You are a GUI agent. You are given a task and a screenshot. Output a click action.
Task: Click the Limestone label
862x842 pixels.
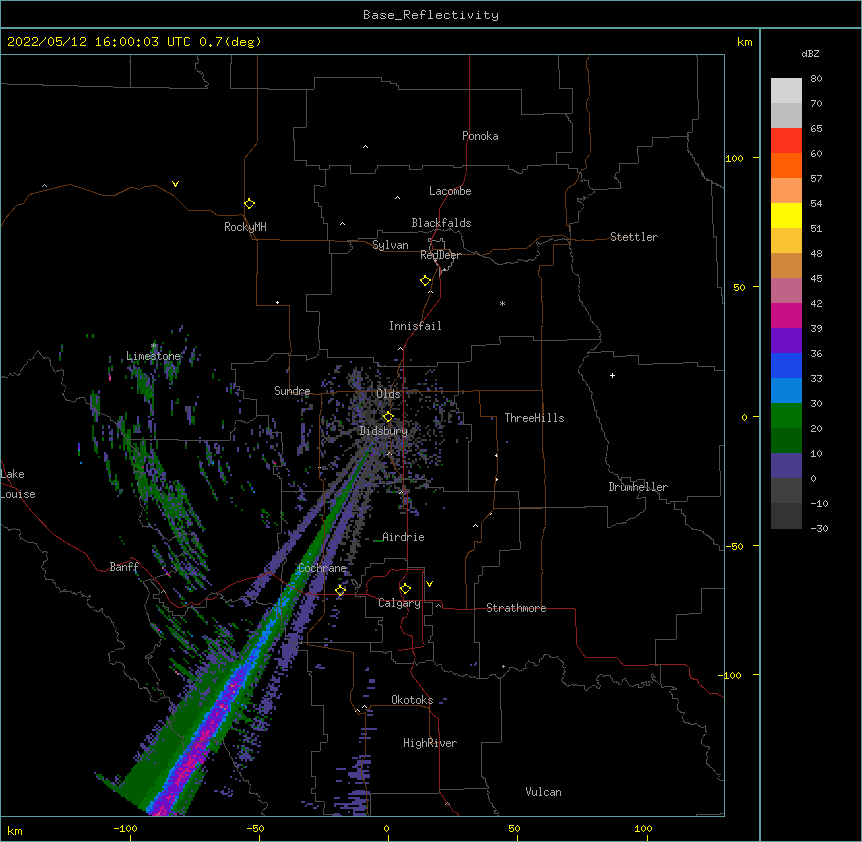click(x=153, y=356)
